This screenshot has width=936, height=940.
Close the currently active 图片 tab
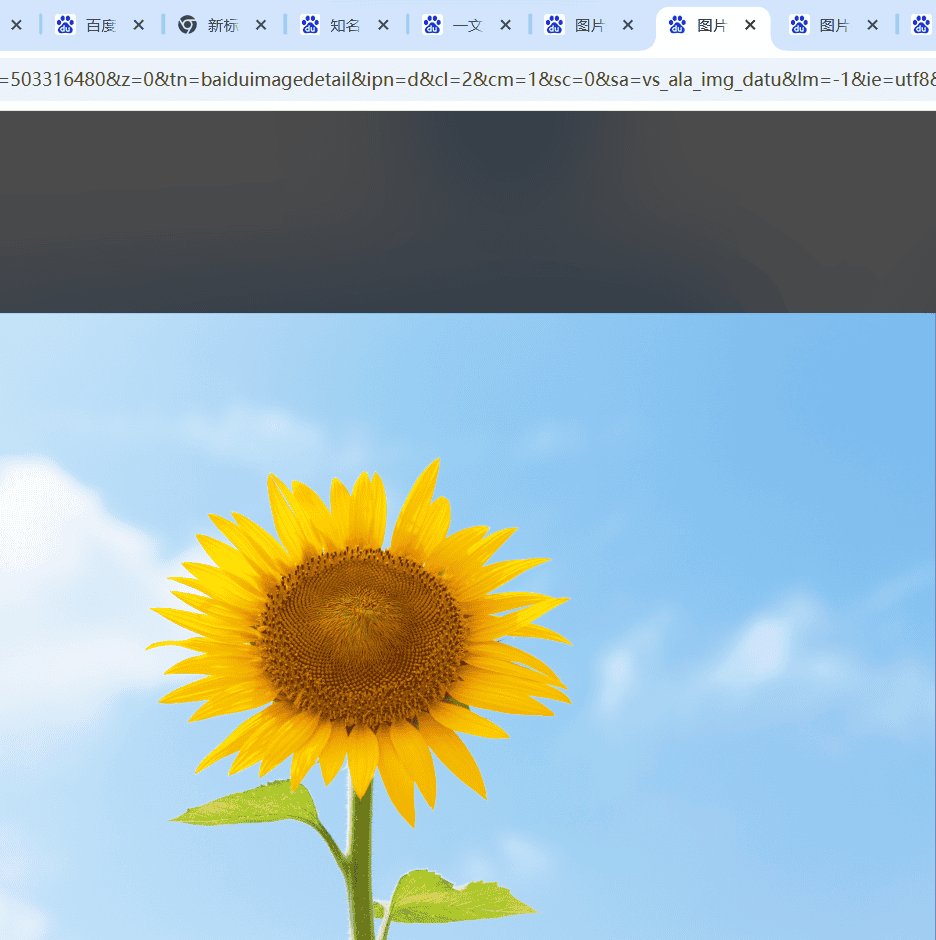click(x=750, y=25)
